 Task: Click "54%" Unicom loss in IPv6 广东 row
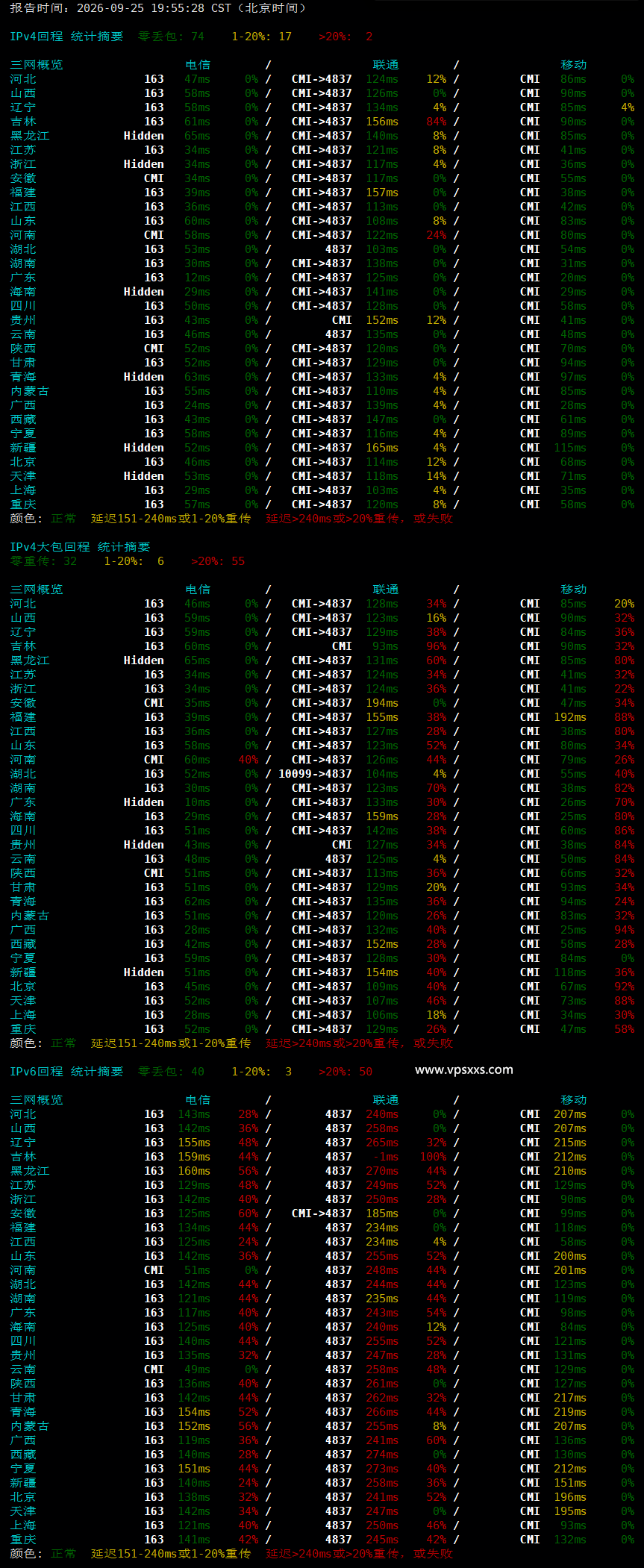[x=437, y=1313]
